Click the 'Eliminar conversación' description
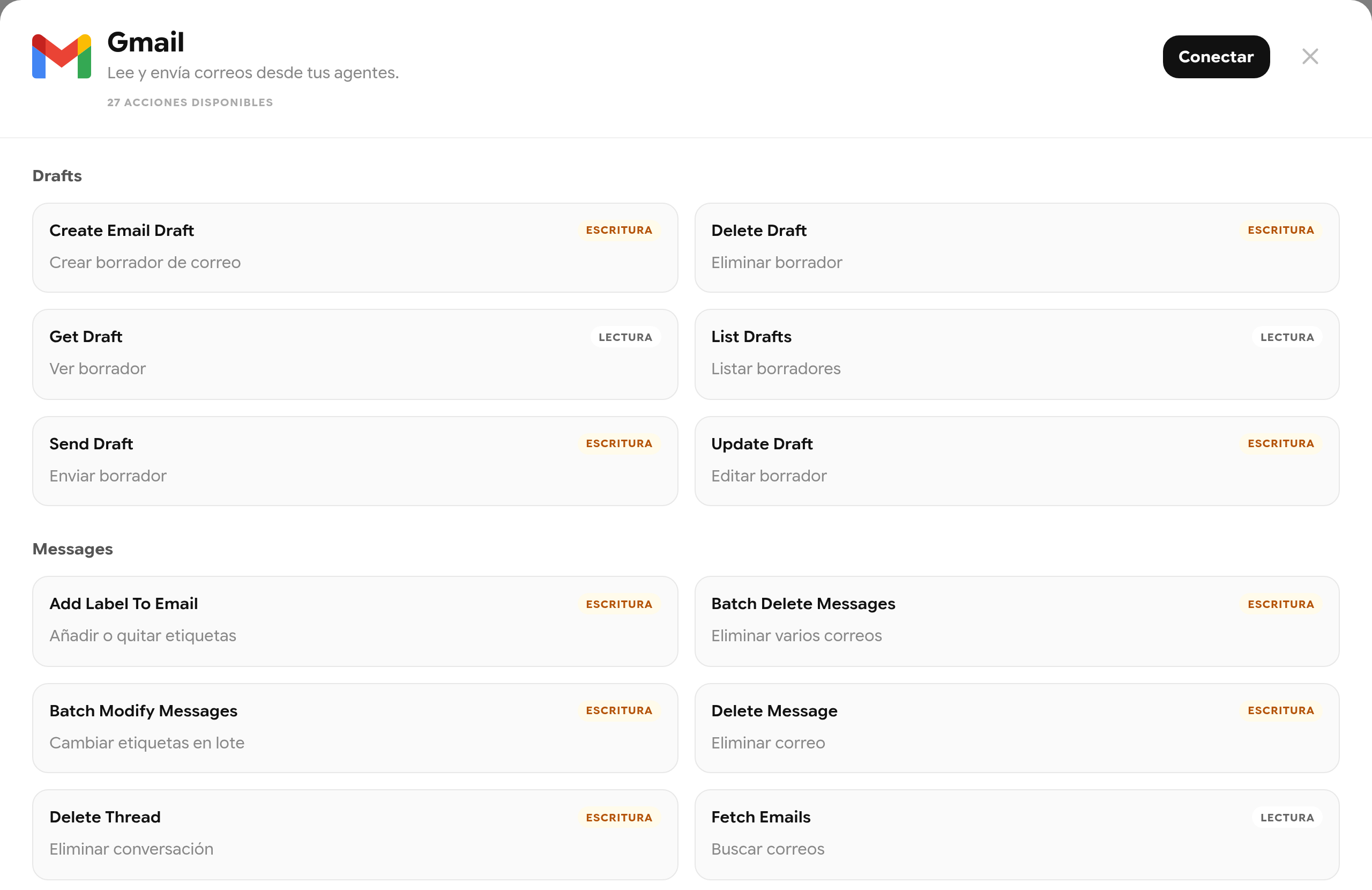The image size is (1372, 890). click(x=131, y=849)
